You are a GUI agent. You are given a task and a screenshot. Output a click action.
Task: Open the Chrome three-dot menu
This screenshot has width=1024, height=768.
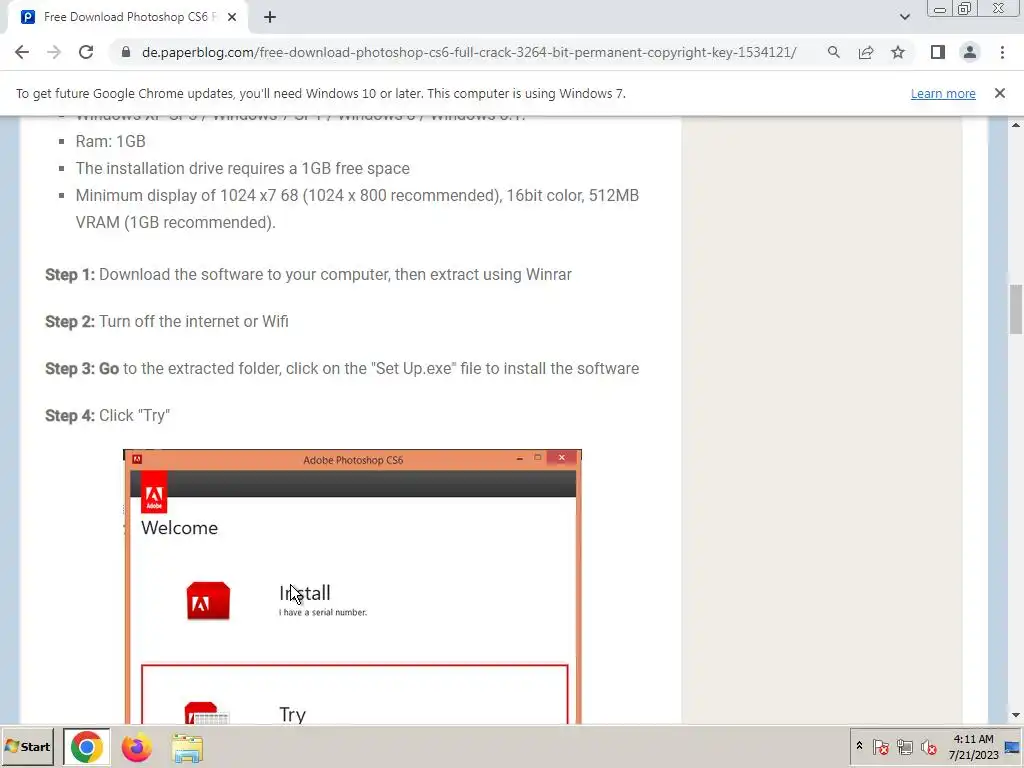click(x=1002, y=52)
